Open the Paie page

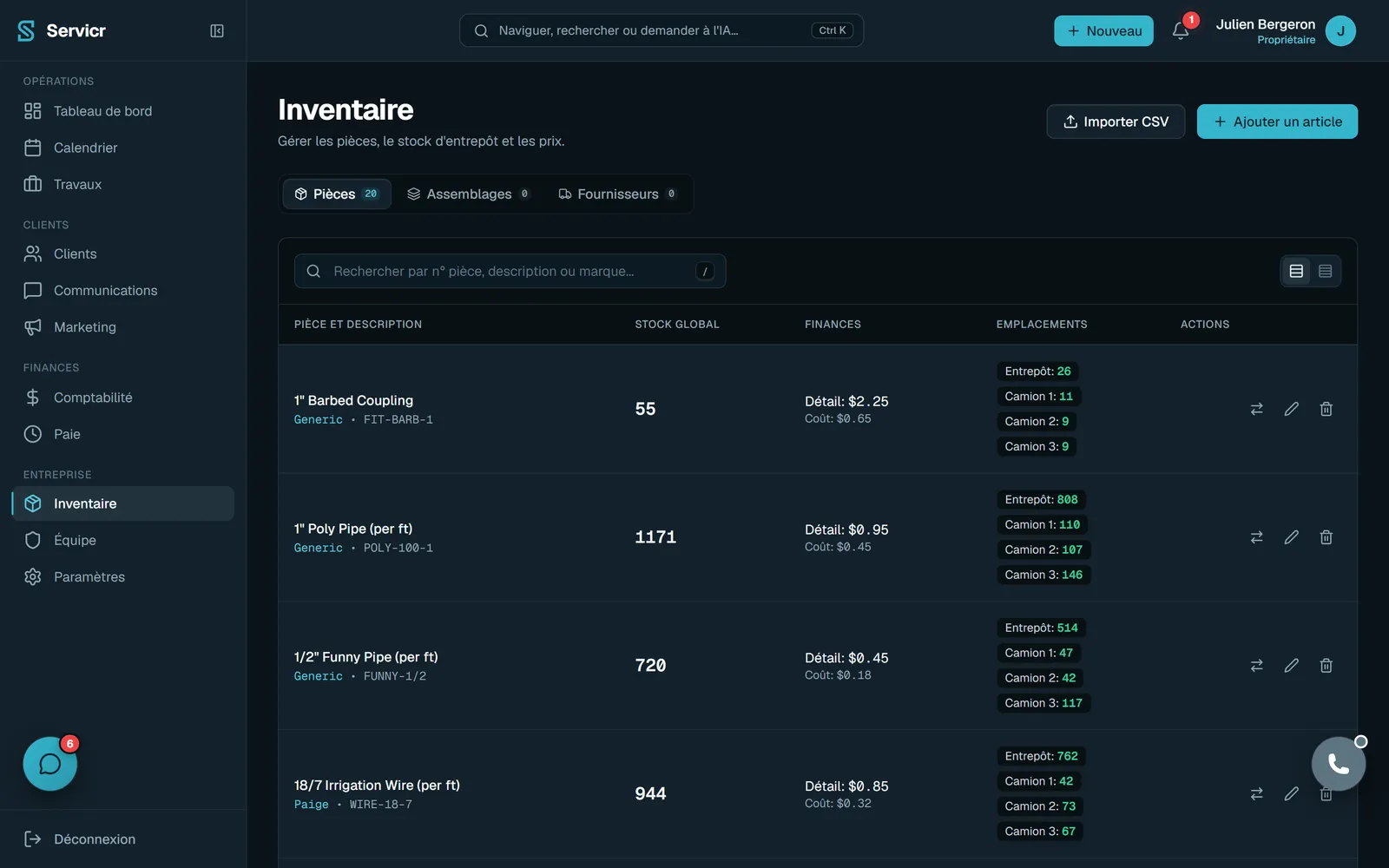click(x=123, y=434)
